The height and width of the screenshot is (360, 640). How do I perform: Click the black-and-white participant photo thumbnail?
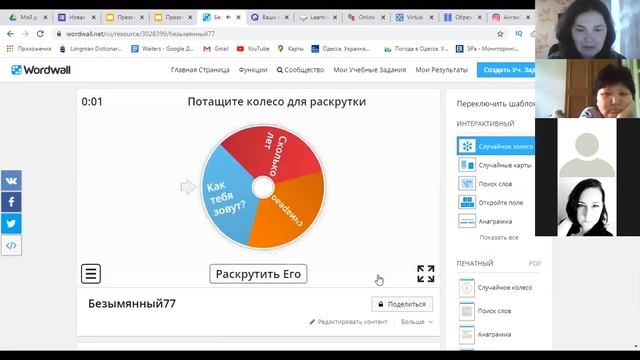point(587,207)
